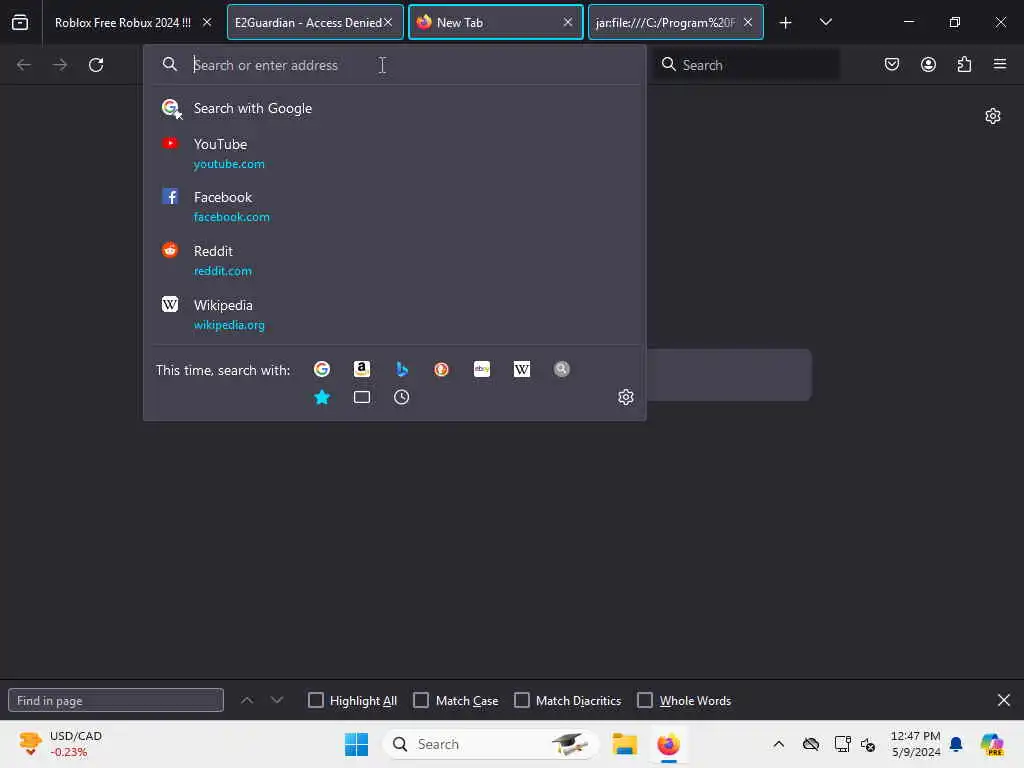This screenshot has width=1024, height=768.
Task: Show hidden system tray icons chevron
Action: [x=778, y=744]
